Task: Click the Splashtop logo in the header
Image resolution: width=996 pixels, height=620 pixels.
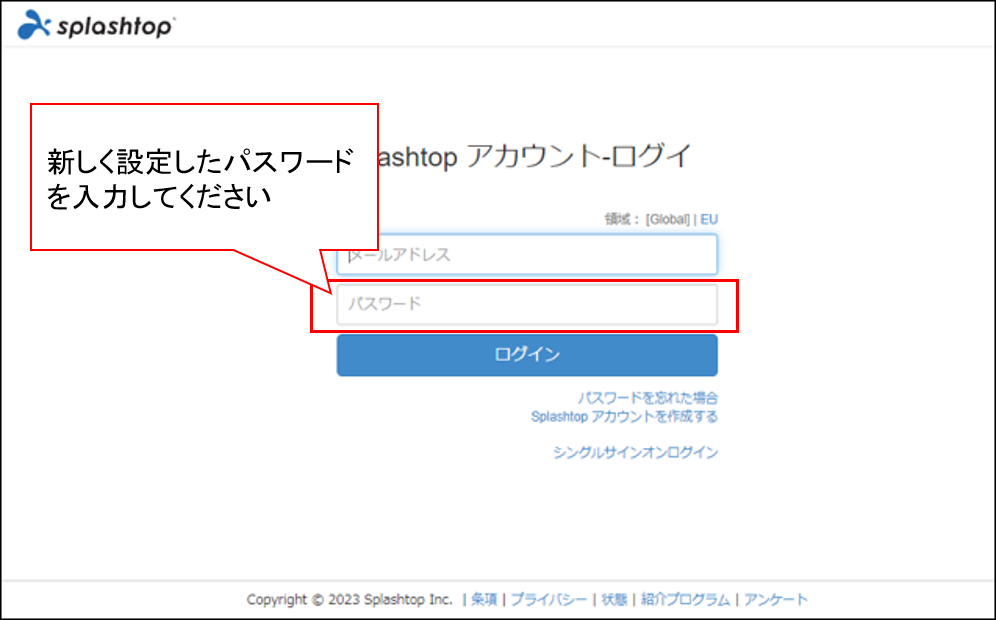Action: click(x=97, y=25)
